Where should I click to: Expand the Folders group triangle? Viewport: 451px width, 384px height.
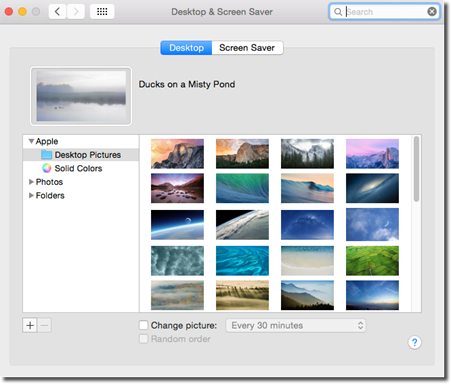31,195
